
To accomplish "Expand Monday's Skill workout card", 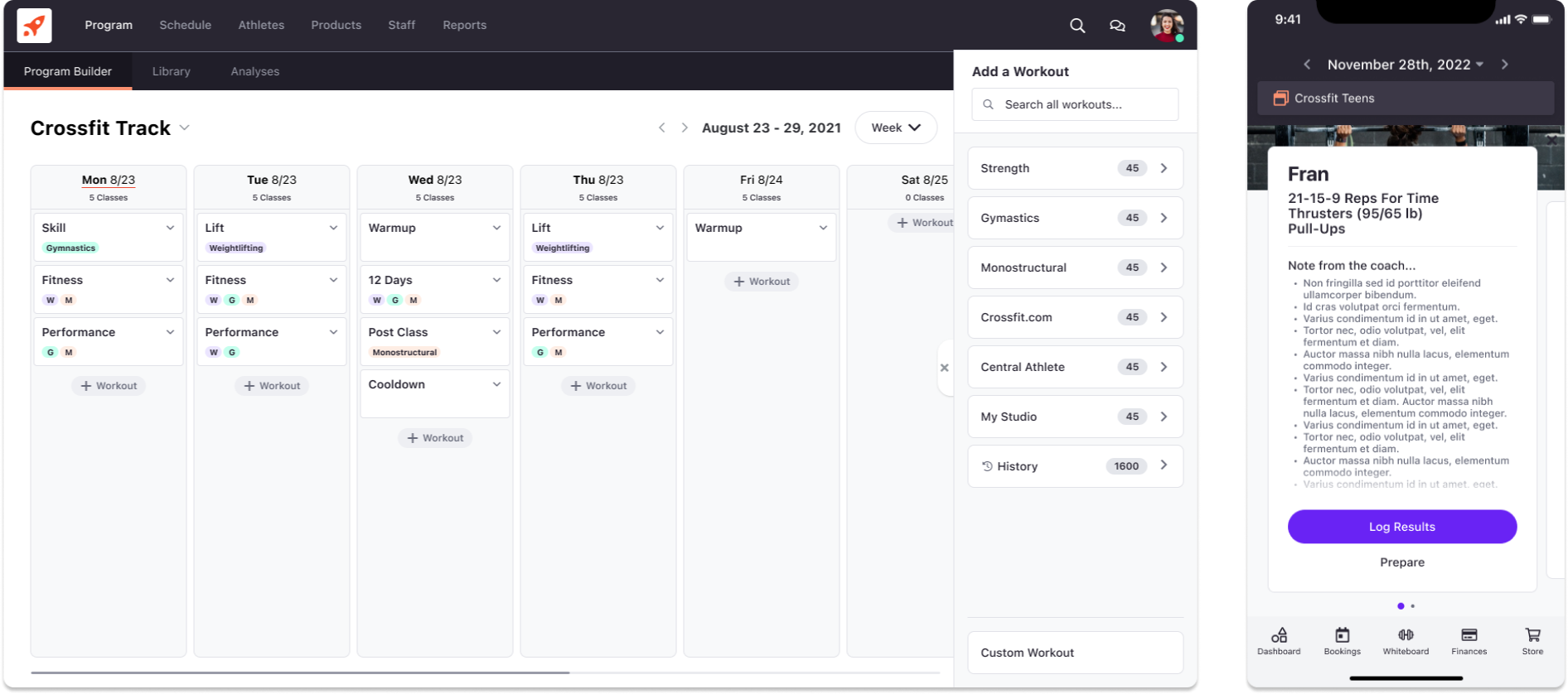I will [x=170, y=228].
